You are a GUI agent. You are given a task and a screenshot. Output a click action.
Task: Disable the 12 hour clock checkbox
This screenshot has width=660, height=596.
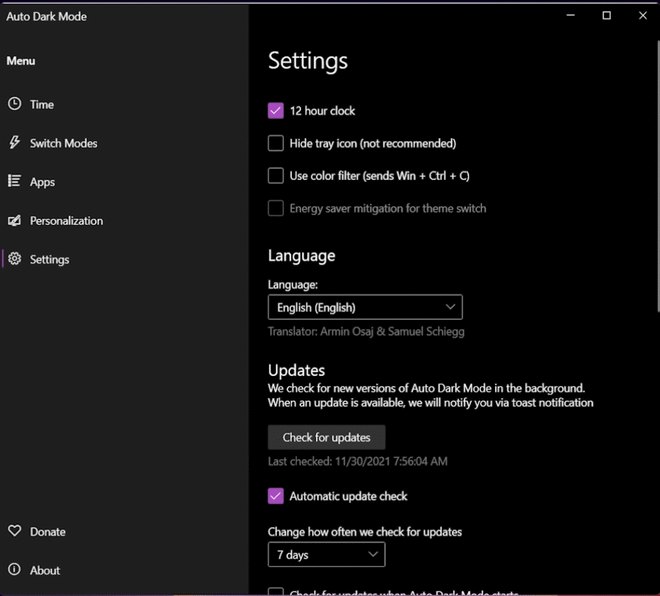tap(276, 111)
